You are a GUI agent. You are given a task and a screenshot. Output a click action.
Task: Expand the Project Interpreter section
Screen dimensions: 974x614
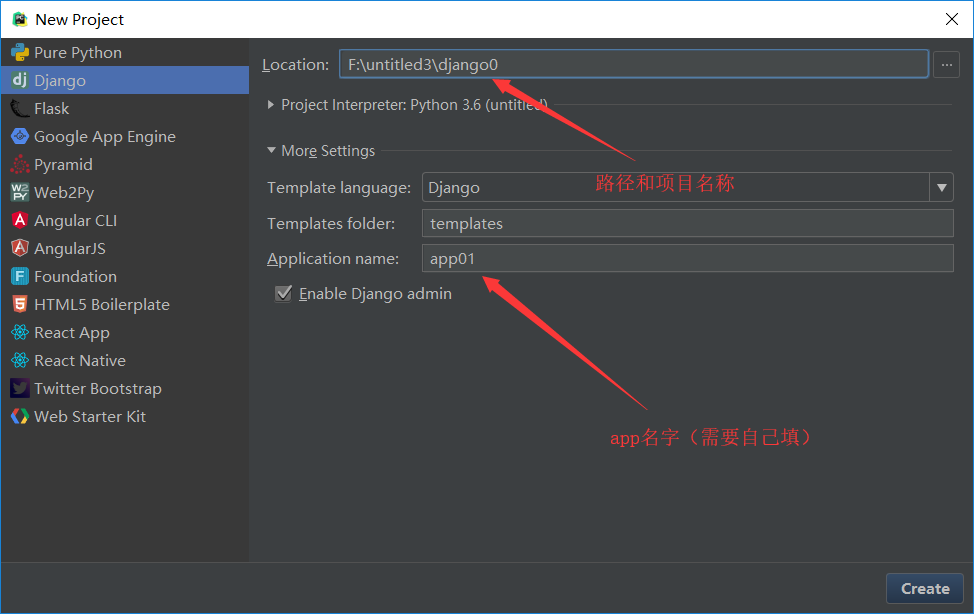pos(270,105)
